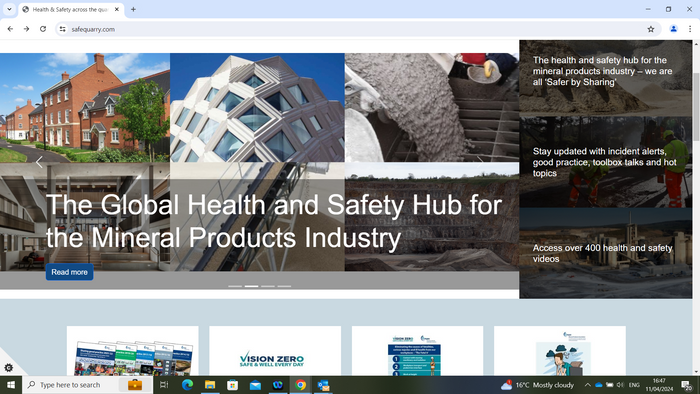This screenshot has height=394, width=700.
Task: Open 'Safer by Sharing' health and safety hub panel
Action: coord(605,78)
